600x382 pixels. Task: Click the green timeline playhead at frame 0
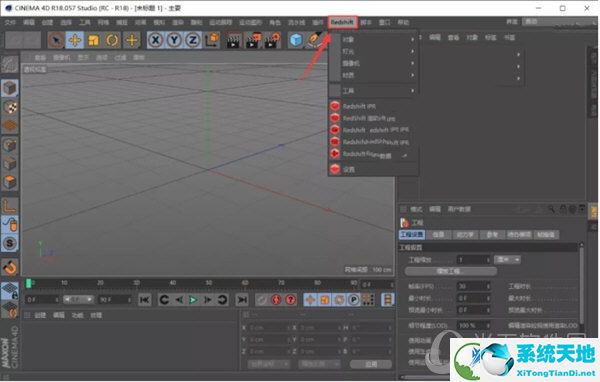coord(29,283)
